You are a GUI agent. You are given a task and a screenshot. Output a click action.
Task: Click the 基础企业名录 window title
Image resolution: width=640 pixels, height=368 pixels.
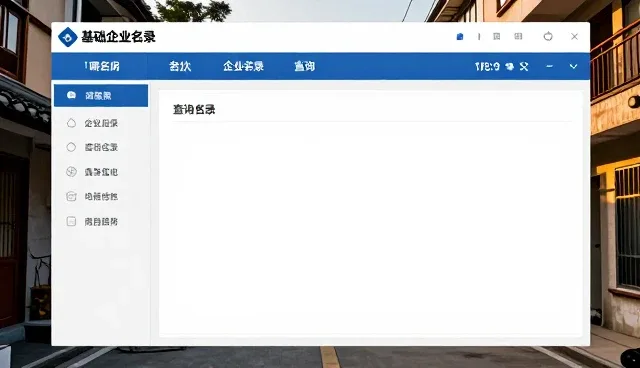point(118,37)
